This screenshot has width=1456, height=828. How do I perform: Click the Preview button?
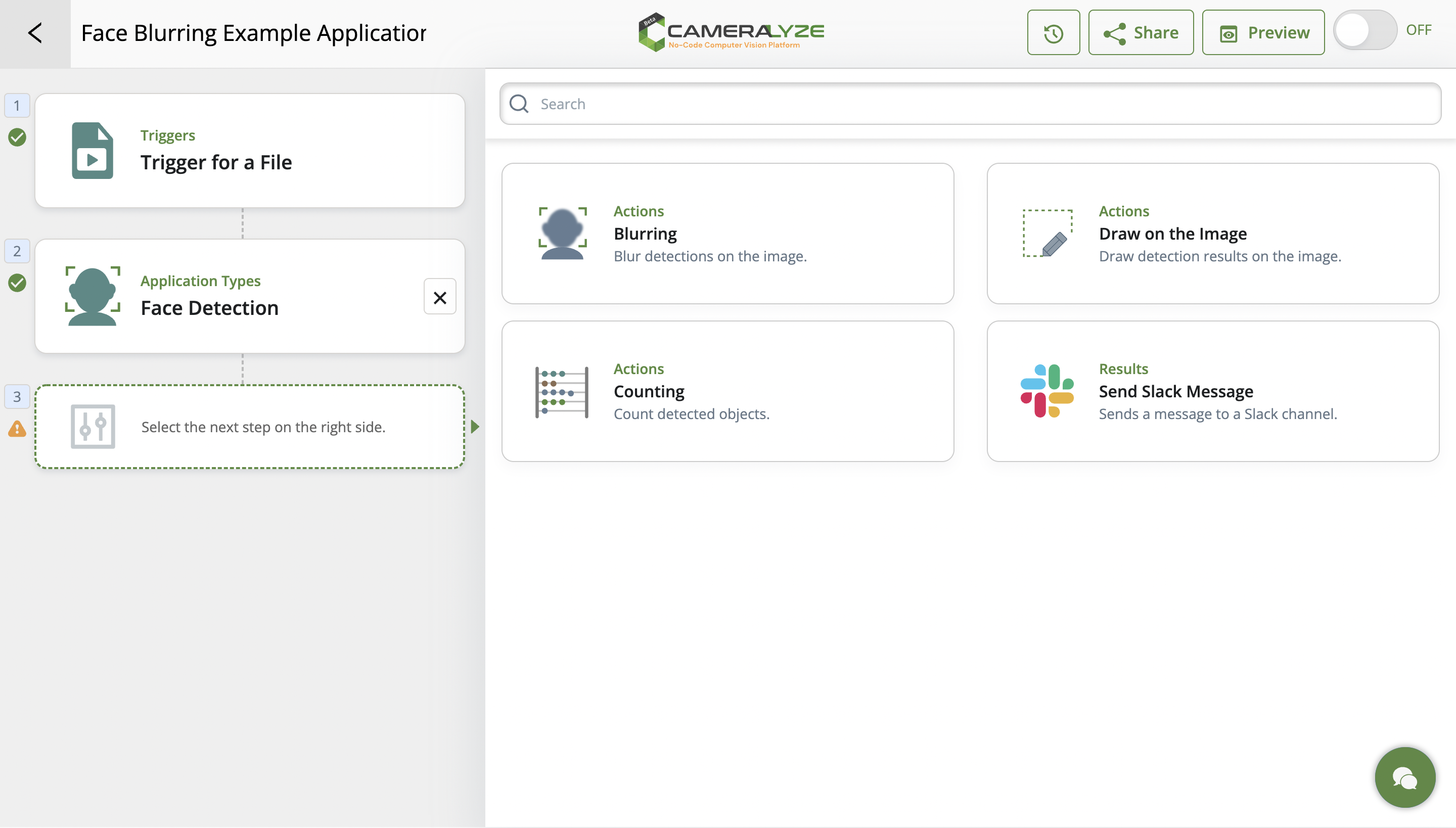(1263, 33)
